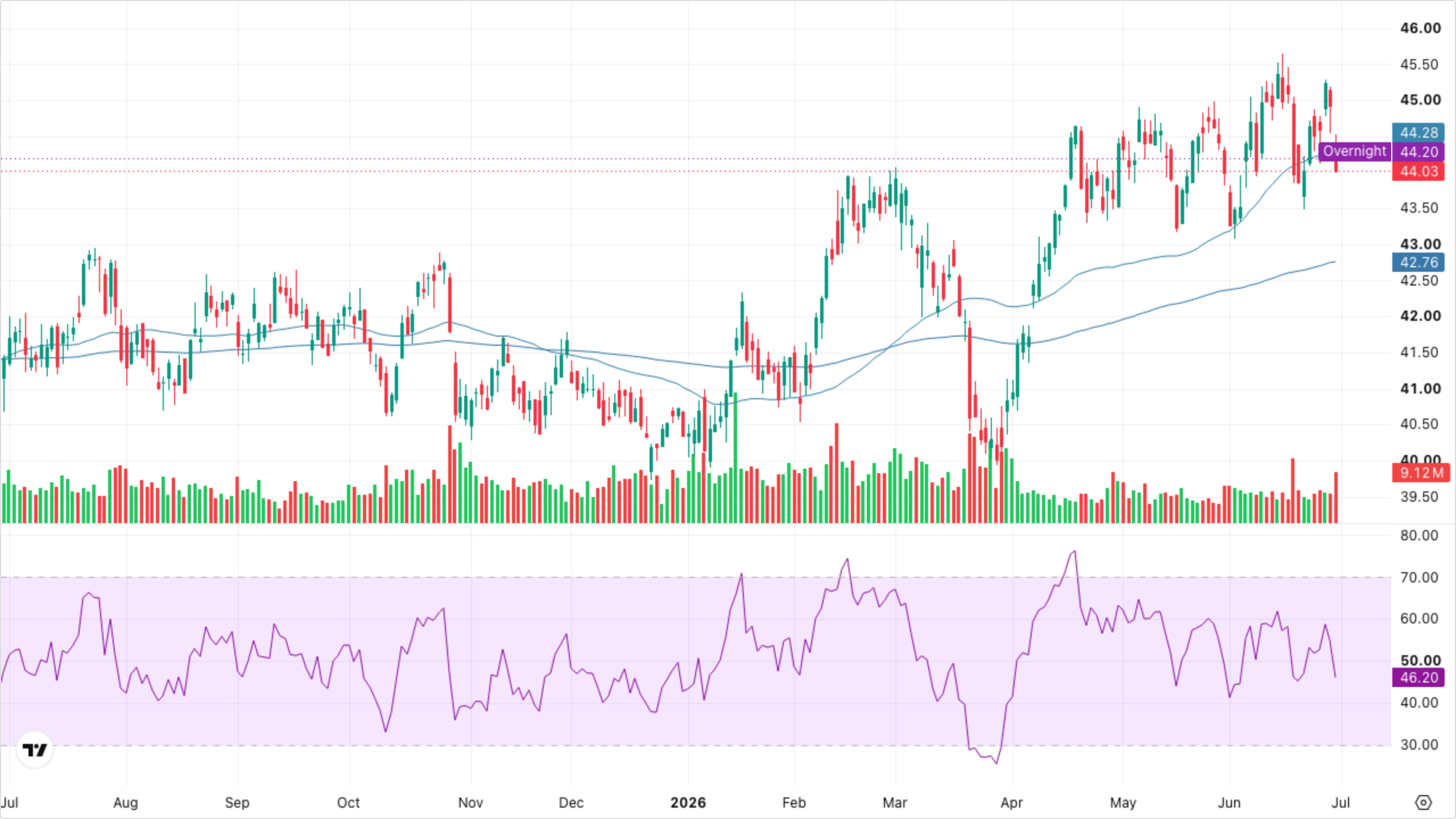1456x819 pixels.
Task: Click the 30.00 RSI oversold level label
Action: (1419, 744)
